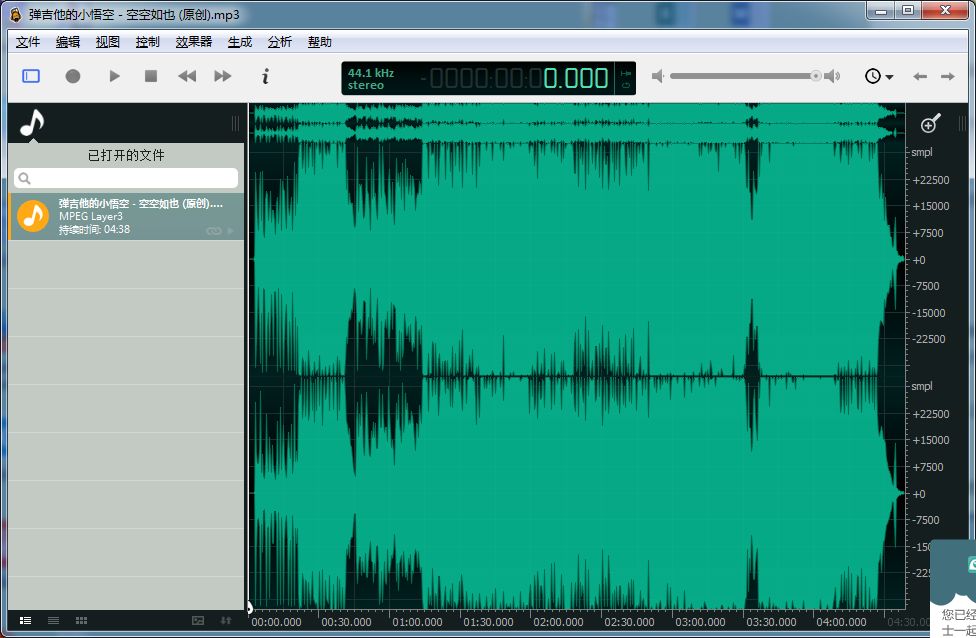
Task: Click the timeline at 03:30.000
Action: pyautogui.click(x=771, y=622)
